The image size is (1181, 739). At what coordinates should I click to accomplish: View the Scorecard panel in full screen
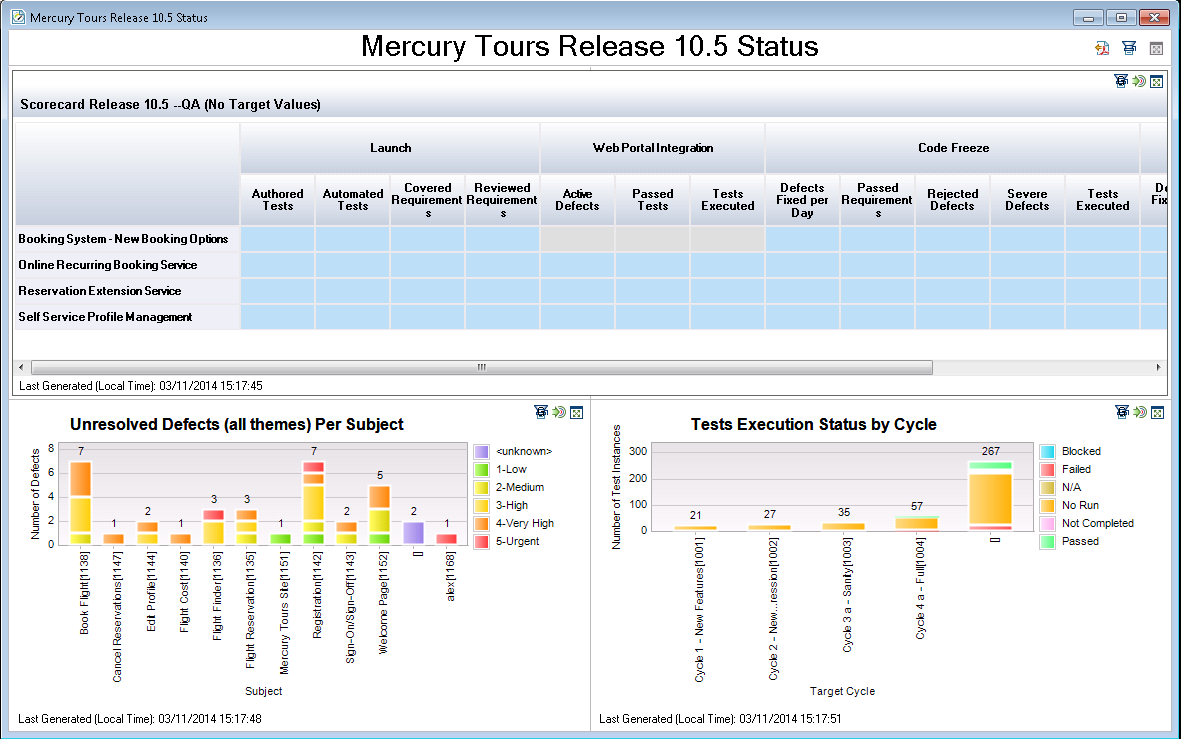point(1157,81)
